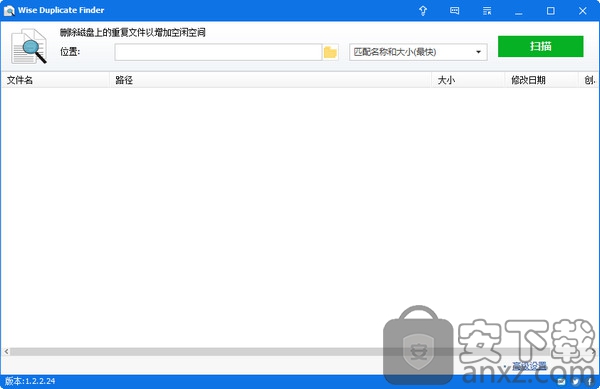This screenshot has width=600, height=389.
Task: Click the horizontal scrollbar left arrow
Action: (x=6, y=351)
